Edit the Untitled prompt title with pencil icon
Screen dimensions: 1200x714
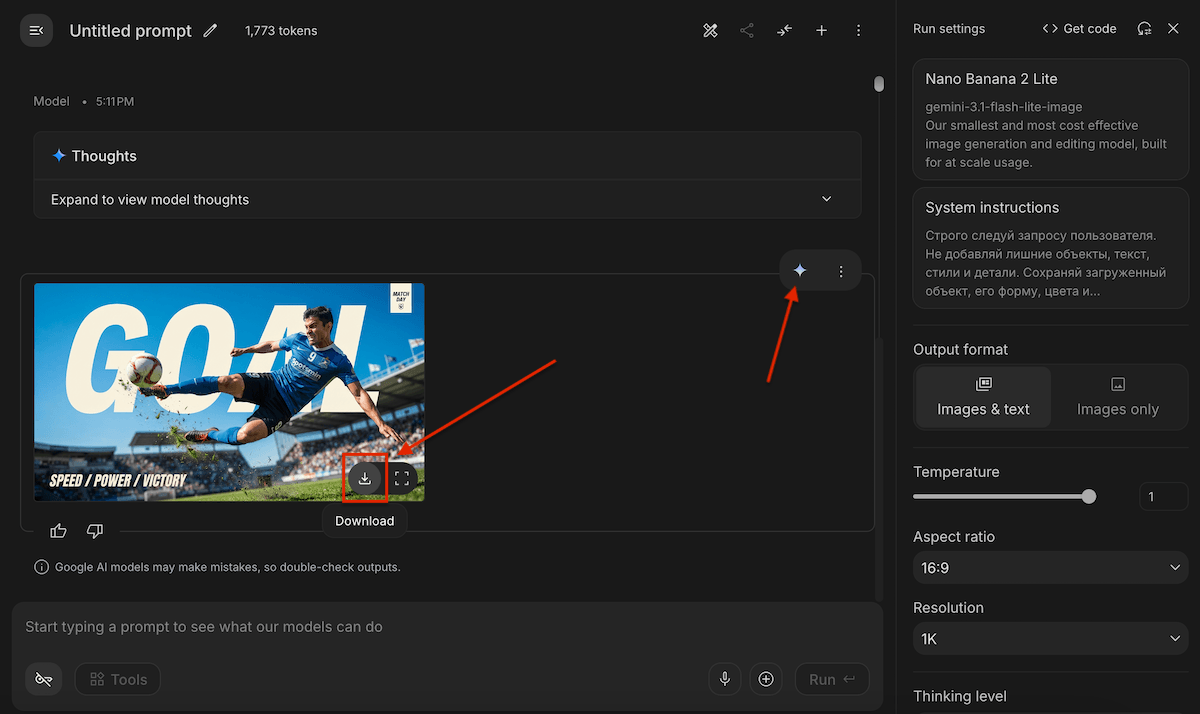pyautogui.click(x=210, y=31)
